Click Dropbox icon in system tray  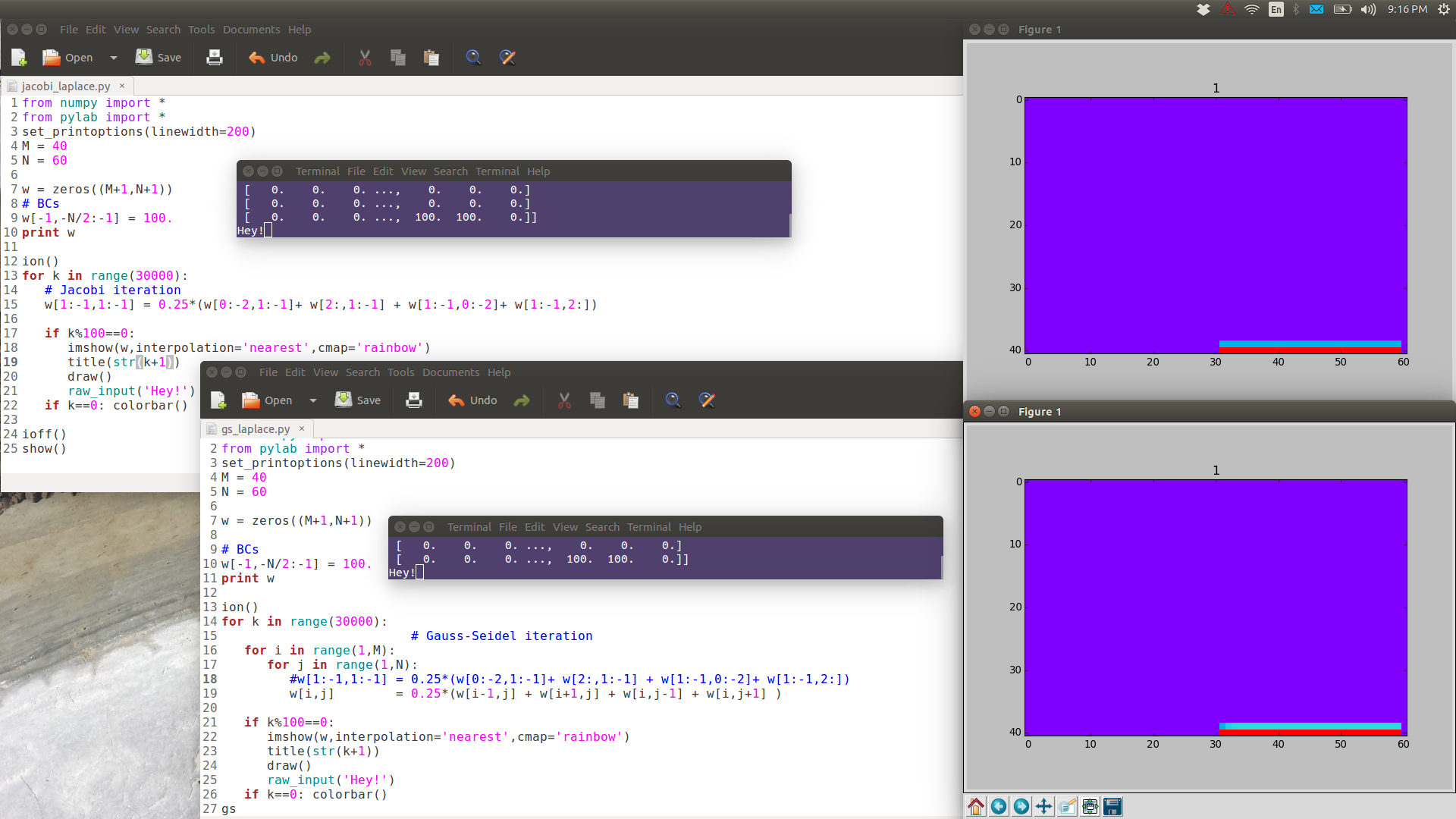pos(1203,9)
